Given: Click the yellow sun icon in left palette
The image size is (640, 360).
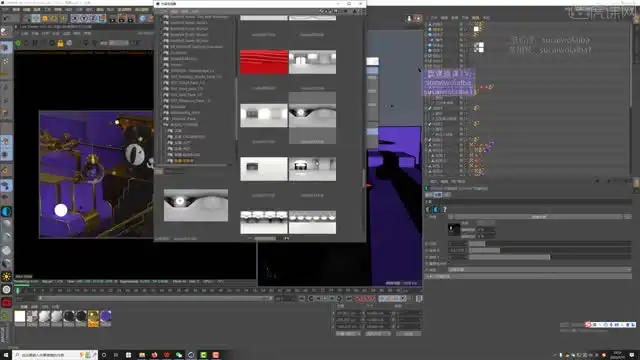Looking at the screenshot, I should 6,276.
